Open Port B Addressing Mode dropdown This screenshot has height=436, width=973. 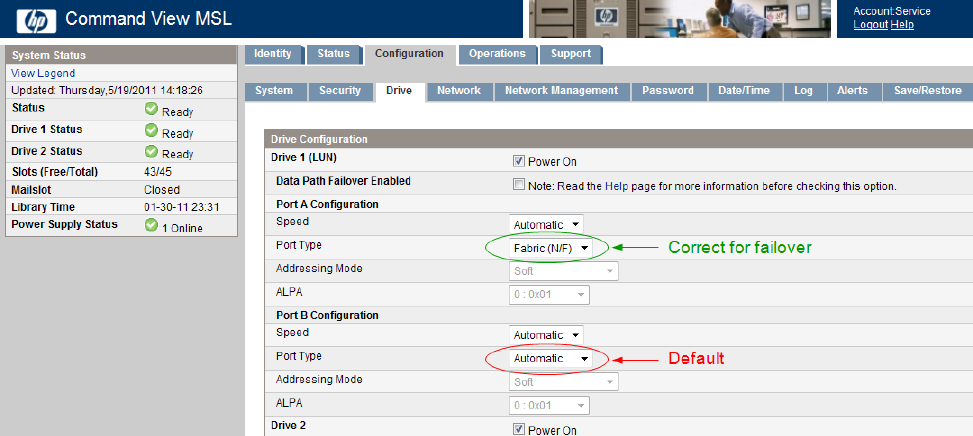pyautogui.click(x=563, y=382)
